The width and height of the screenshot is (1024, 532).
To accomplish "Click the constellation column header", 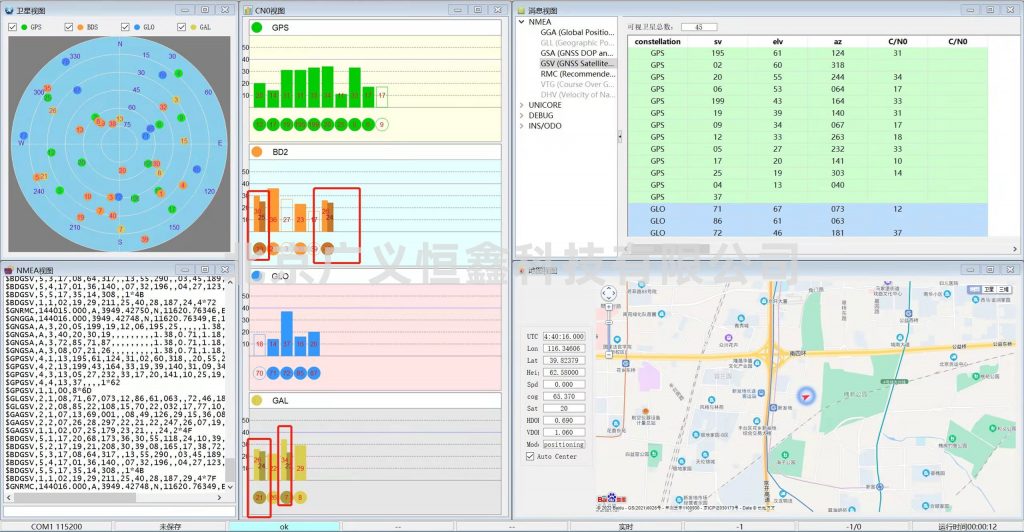I will (x=657, y=42).
